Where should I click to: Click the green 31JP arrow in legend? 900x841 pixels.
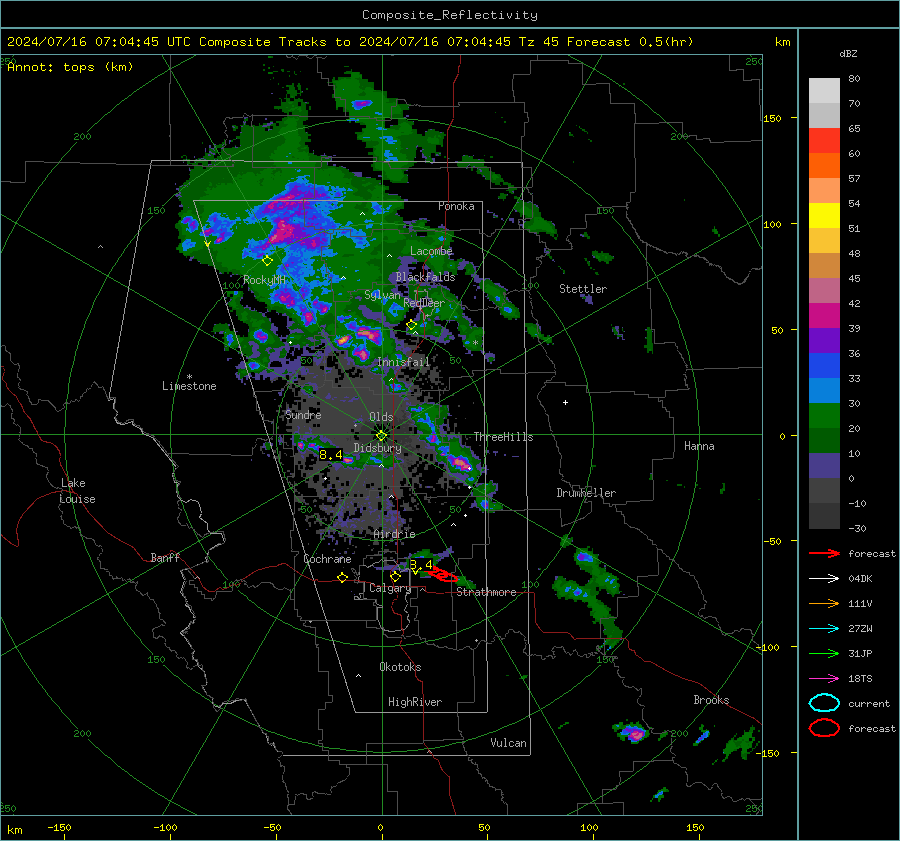pyautogui.click(x=824, y=653)
